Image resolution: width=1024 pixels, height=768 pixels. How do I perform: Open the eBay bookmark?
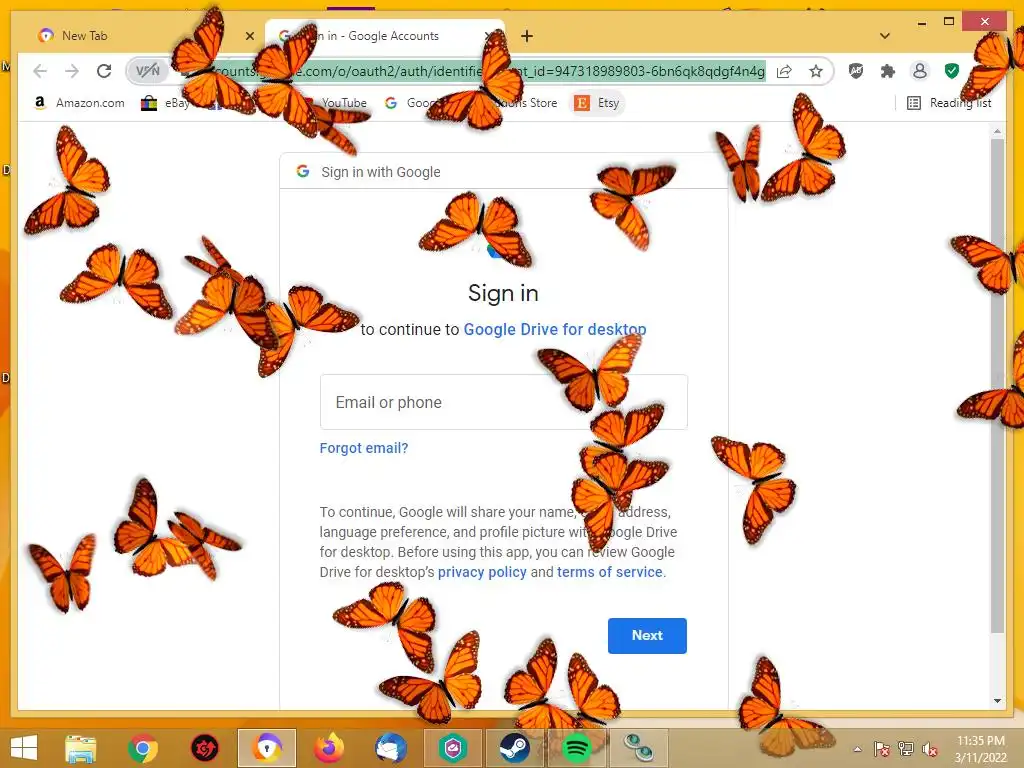[x=165, y=103]
